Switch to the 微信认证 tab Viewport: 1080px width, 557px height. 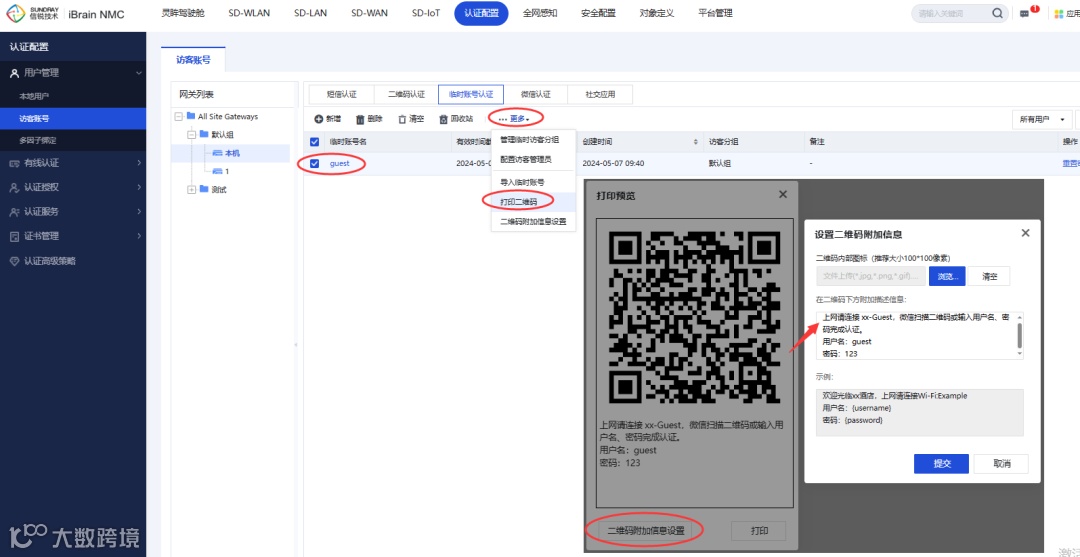[x=535, y=94]
